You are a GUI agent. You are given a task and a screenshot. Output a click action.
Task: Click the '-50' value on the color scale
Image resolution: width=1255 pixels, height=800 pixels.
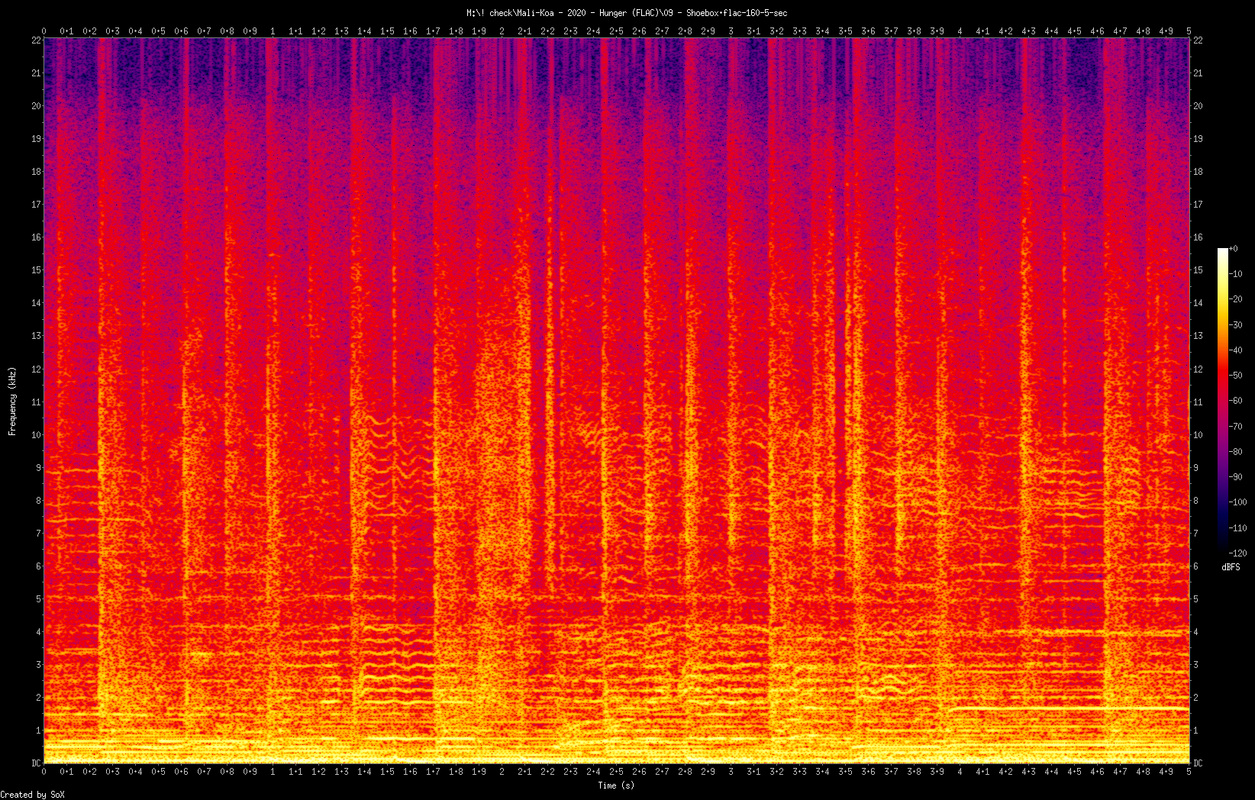coord(1238,375)
